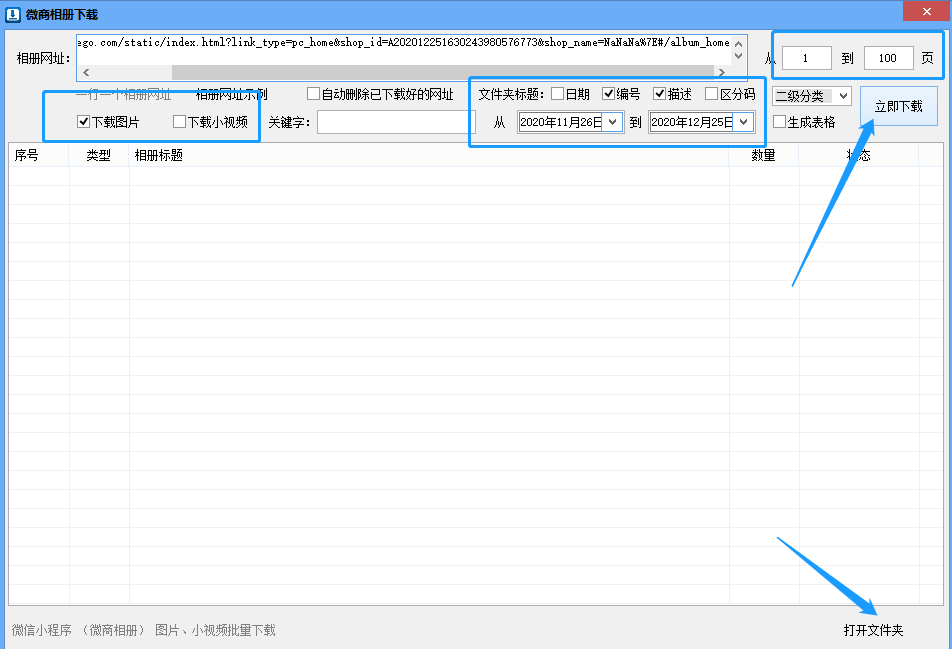Click the 相册网址示例 link

tap(232, 94)
